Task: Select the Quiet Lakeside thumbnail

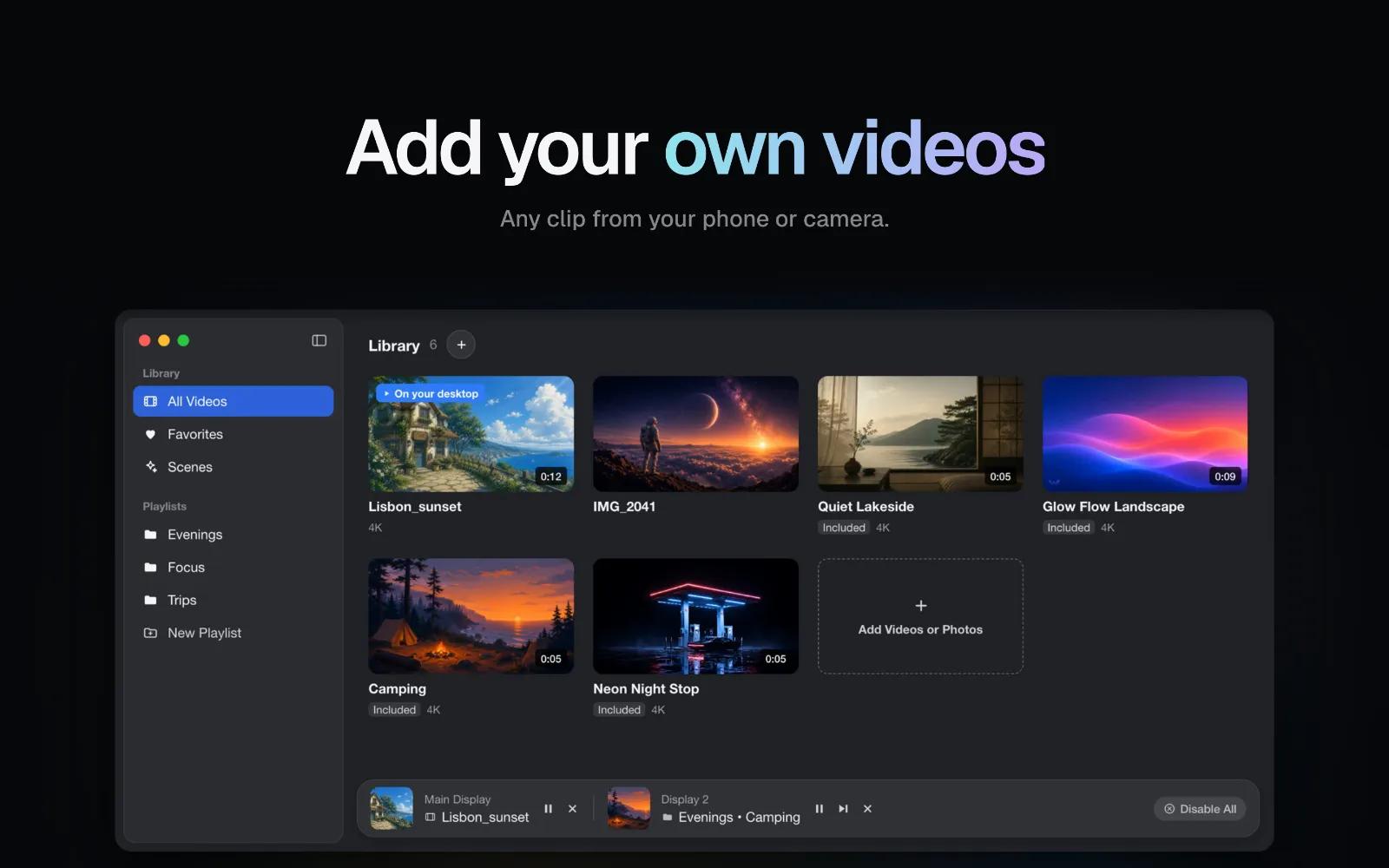Action: pyautogui.click(x=920, y=434)
